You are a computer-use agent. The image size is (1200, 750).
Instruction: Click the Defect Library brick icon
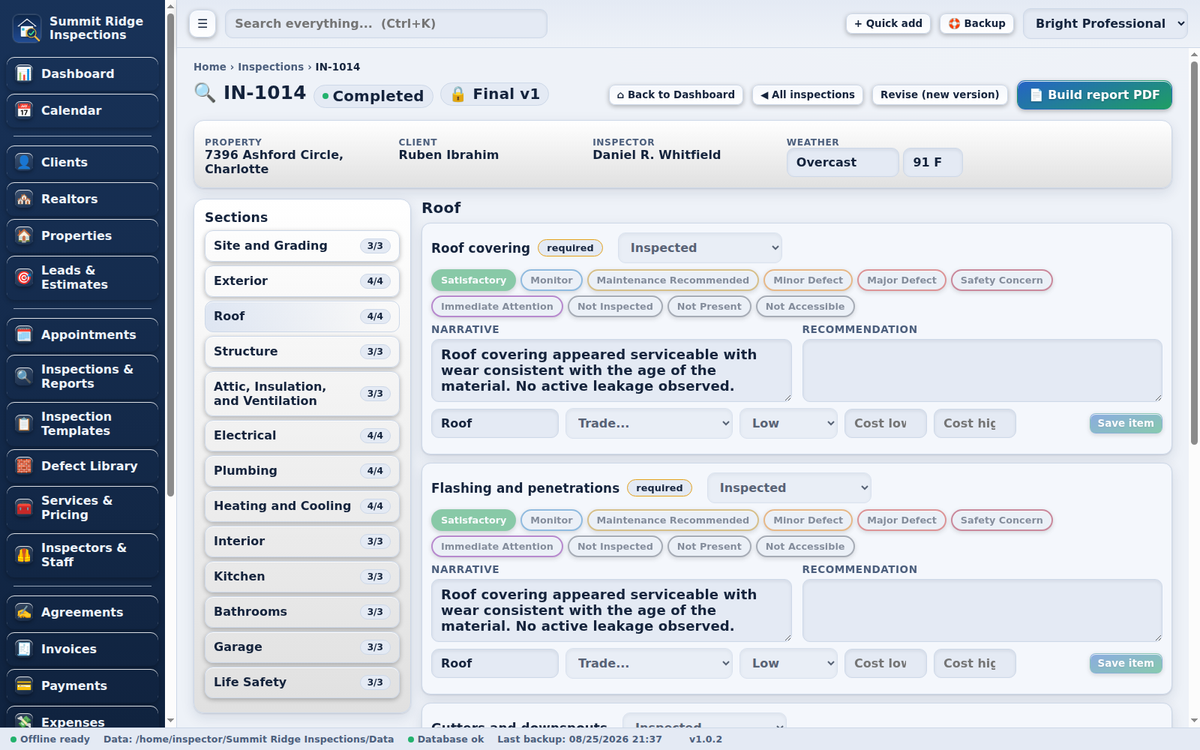[24, 466]
